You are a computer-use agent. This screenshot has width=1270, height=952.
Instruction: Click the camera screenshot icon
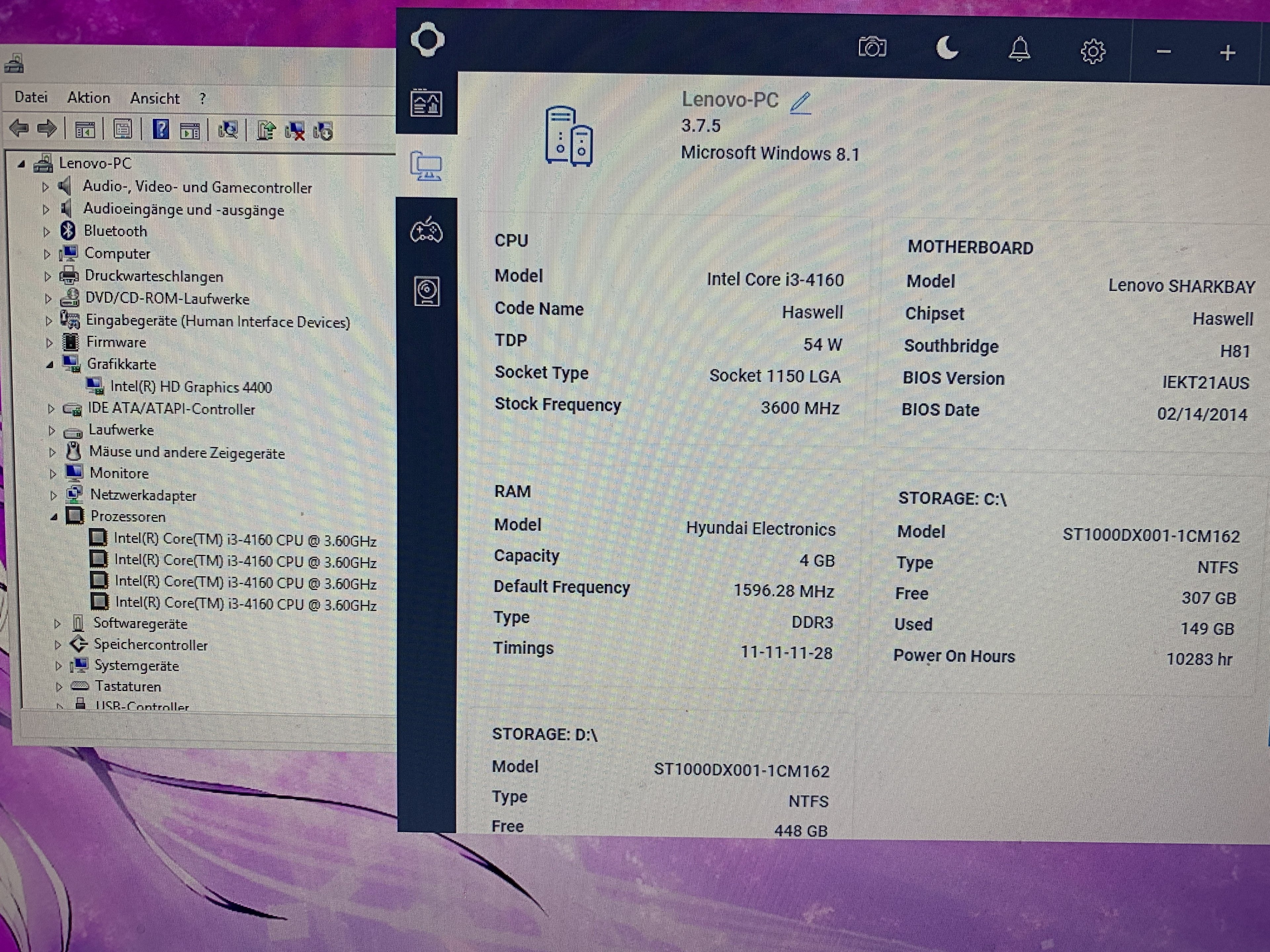point(871,48)
